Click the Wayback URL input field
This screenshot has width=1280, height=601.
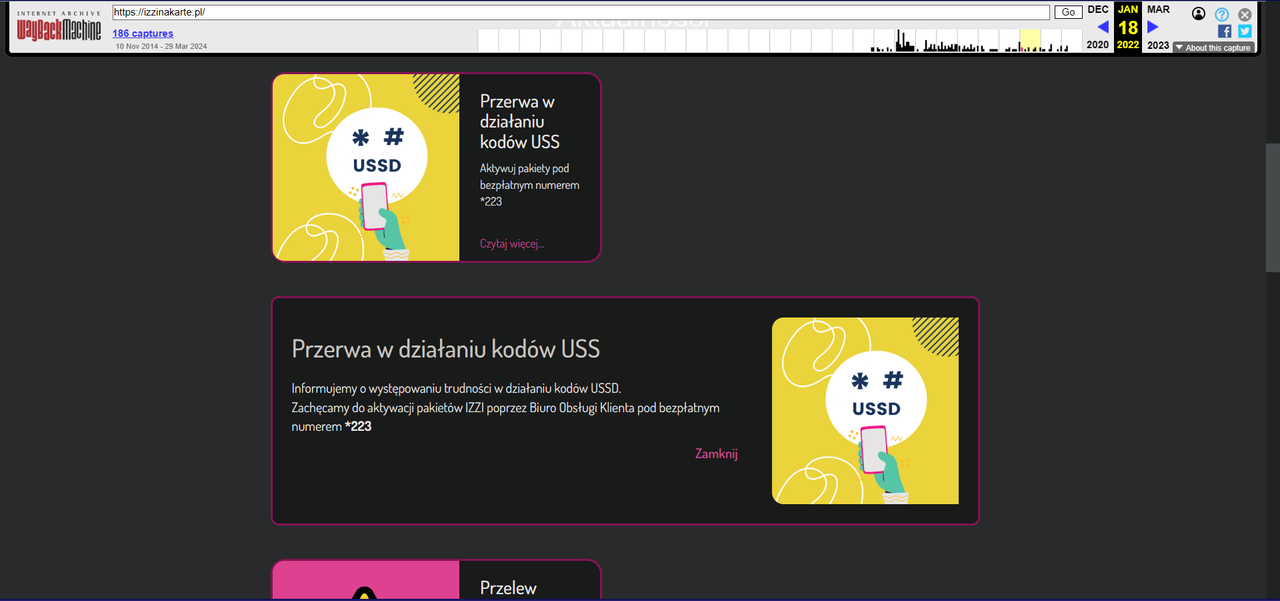click(x=580, y=12)
